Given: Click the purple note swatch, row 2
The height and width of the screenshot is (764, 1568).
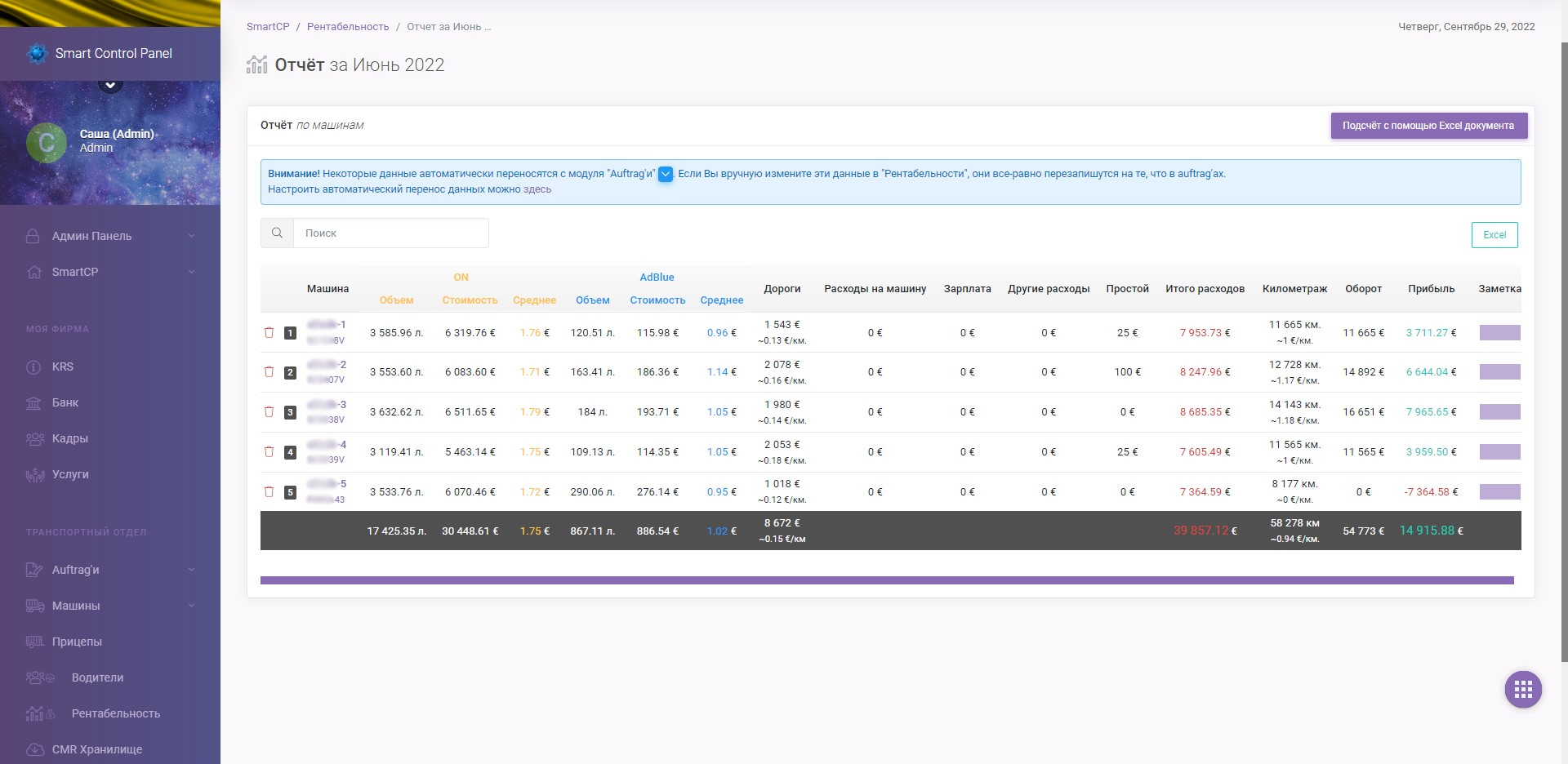Looking at the screenshot, I should click(1499, 372).
